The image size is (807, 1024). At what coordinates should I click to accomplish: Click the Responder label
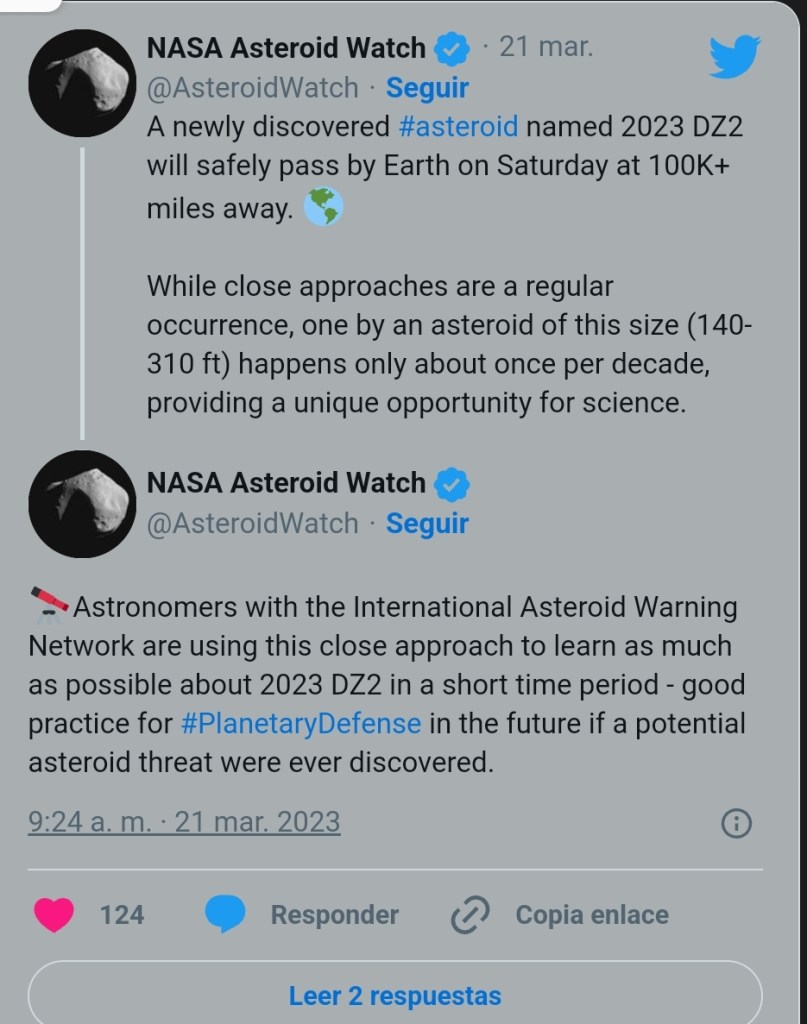pyautogui.click(x=334, y=915)
